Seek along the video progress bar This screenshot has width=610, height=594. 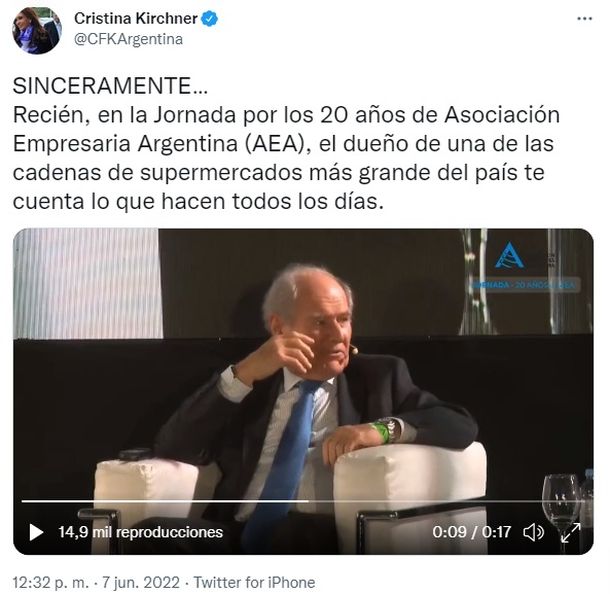tap(303, 501)
